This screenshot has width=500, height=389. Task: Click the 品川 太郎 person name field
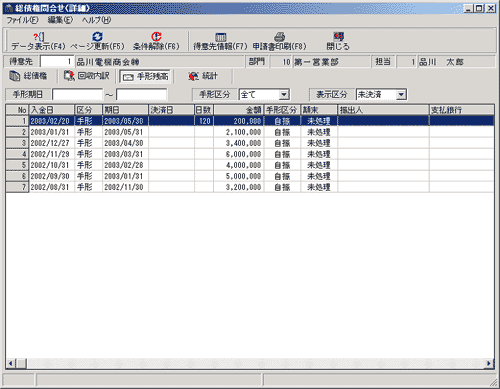(455, 62)
